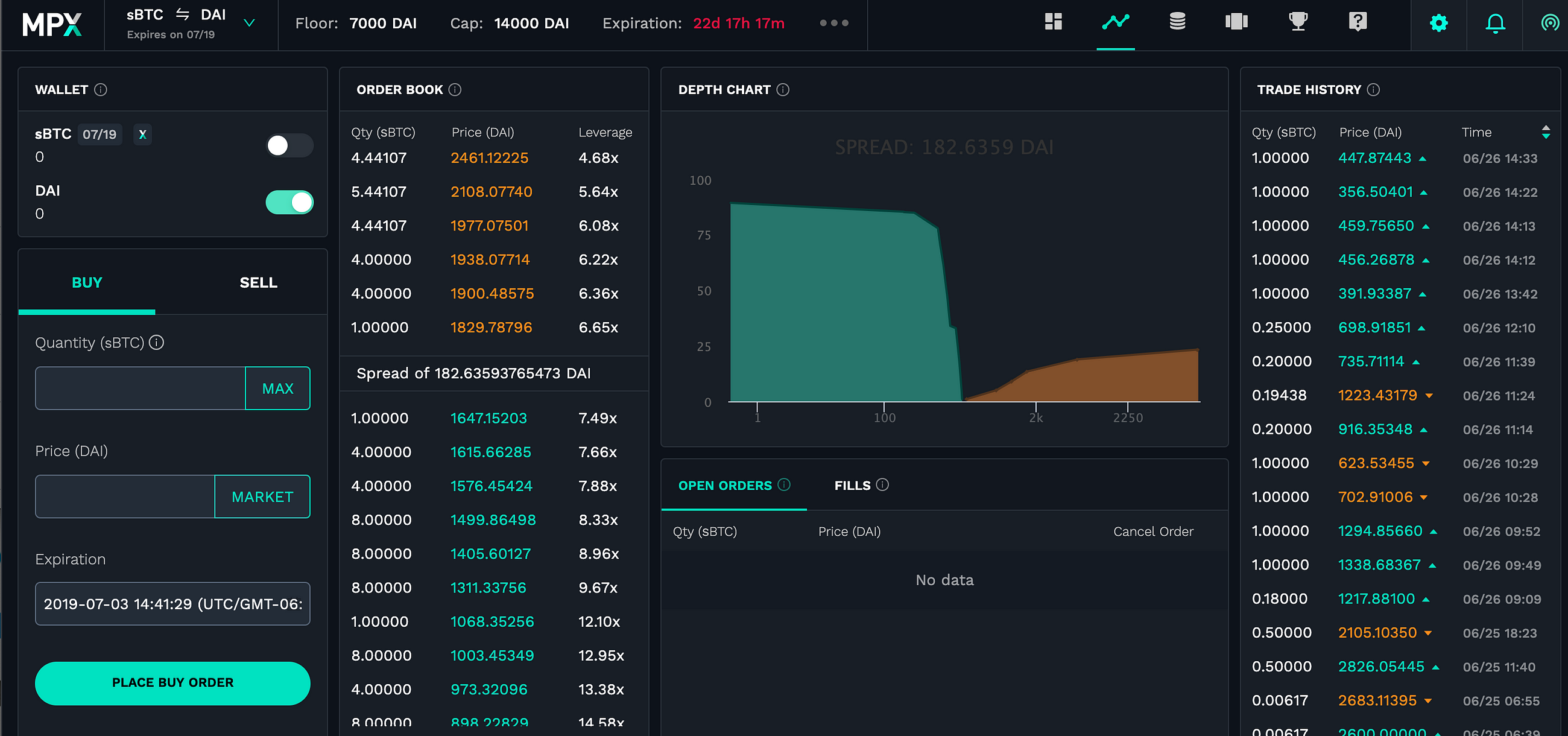Select bid price 1003.45349
This screenshot has height=736, width=1568.
493,656
